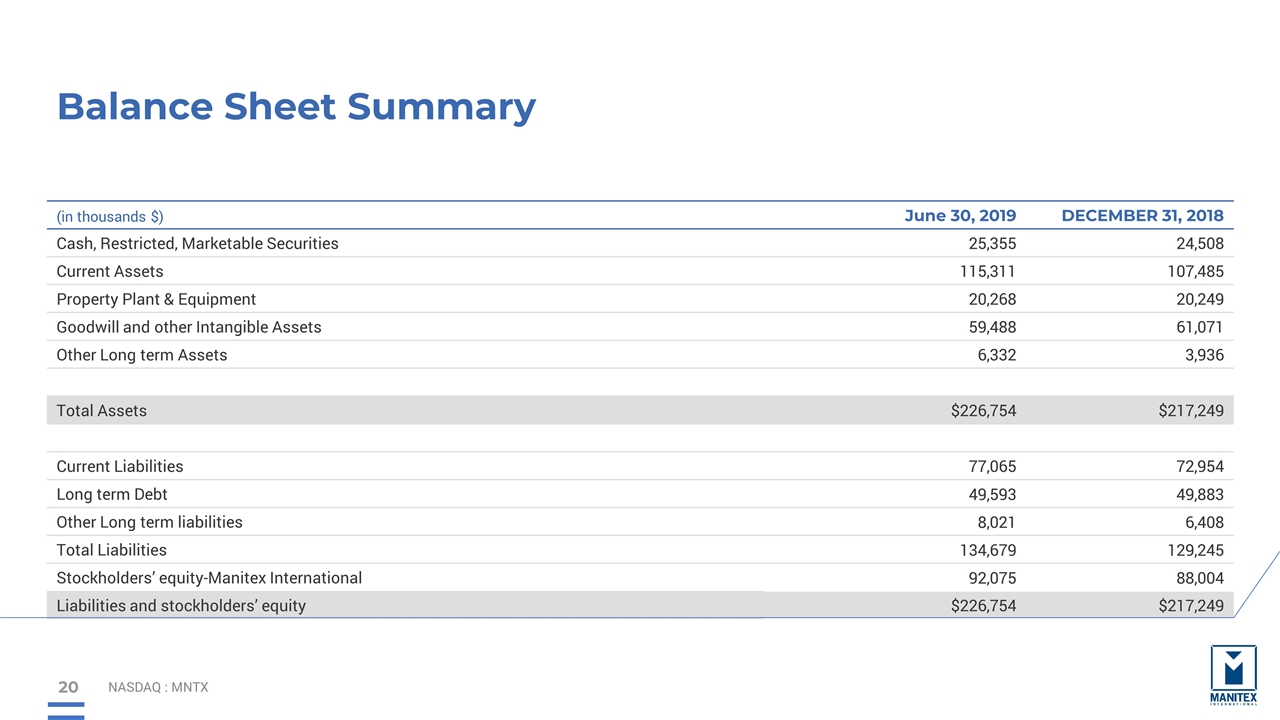Click $217,249 in Liabilities and equity row
The height and width of the screenshot is (720, 1280).
point(1191,606)
